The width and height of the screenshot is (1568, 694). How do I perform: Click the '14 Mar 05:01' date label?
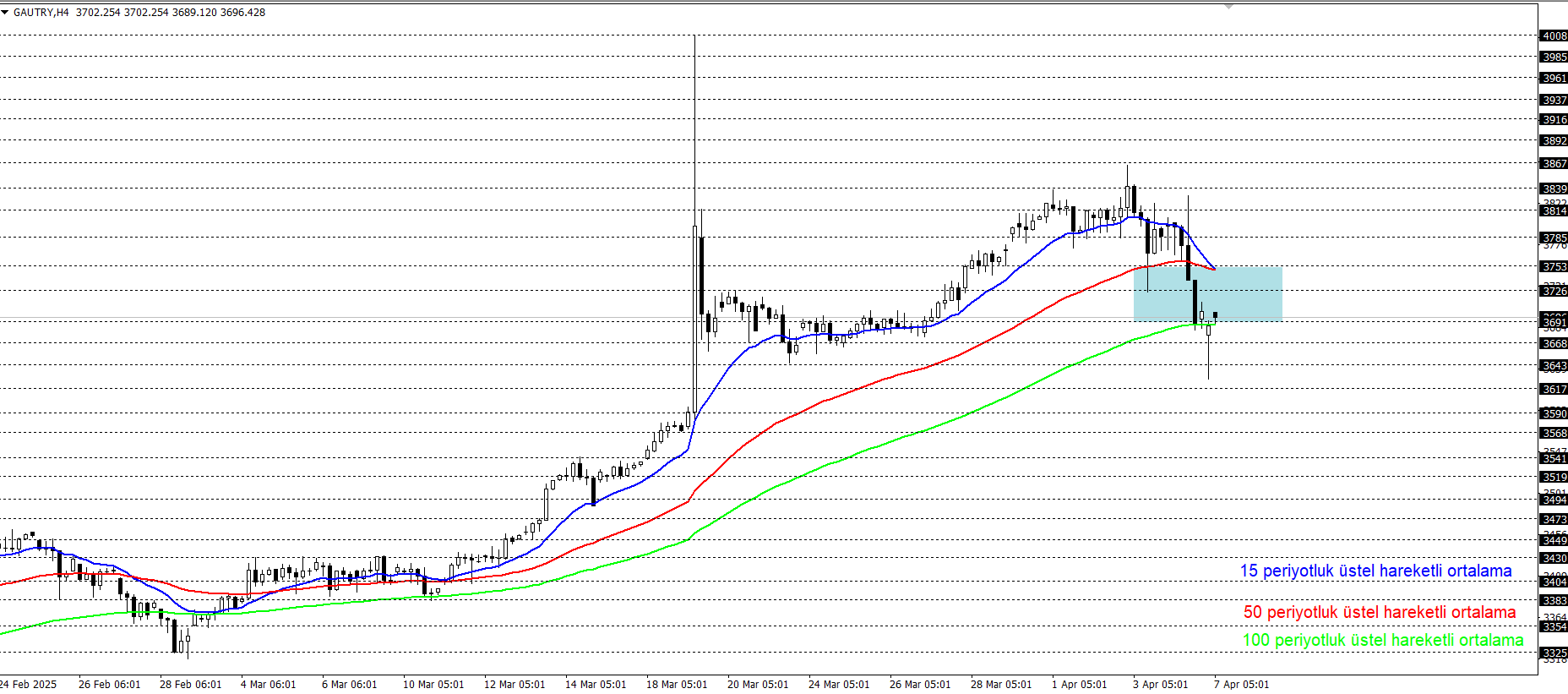pyautogui.click(x=596, y=684)
